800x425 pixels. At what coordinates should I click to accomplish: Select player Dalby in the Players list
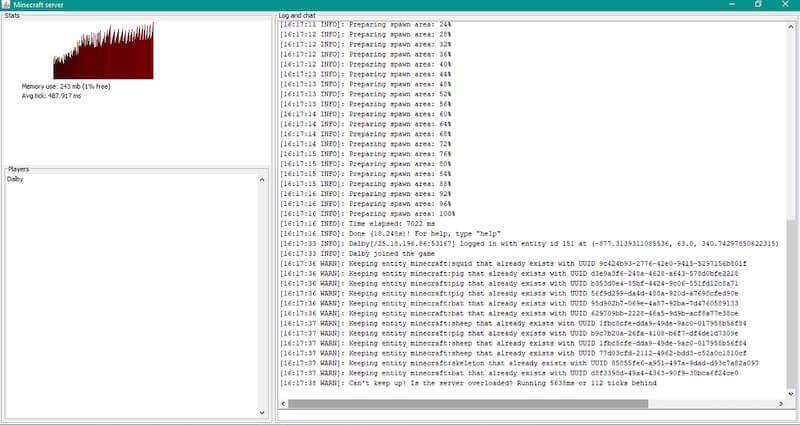click(15, 180)
